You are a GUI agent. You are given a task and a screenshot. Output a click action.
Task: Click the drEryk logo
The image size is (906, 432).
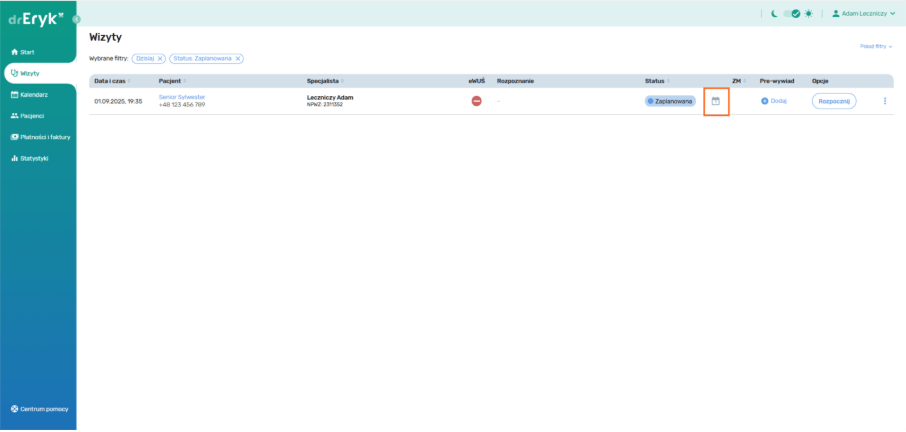pyautogui.click(x=36, y=19)
